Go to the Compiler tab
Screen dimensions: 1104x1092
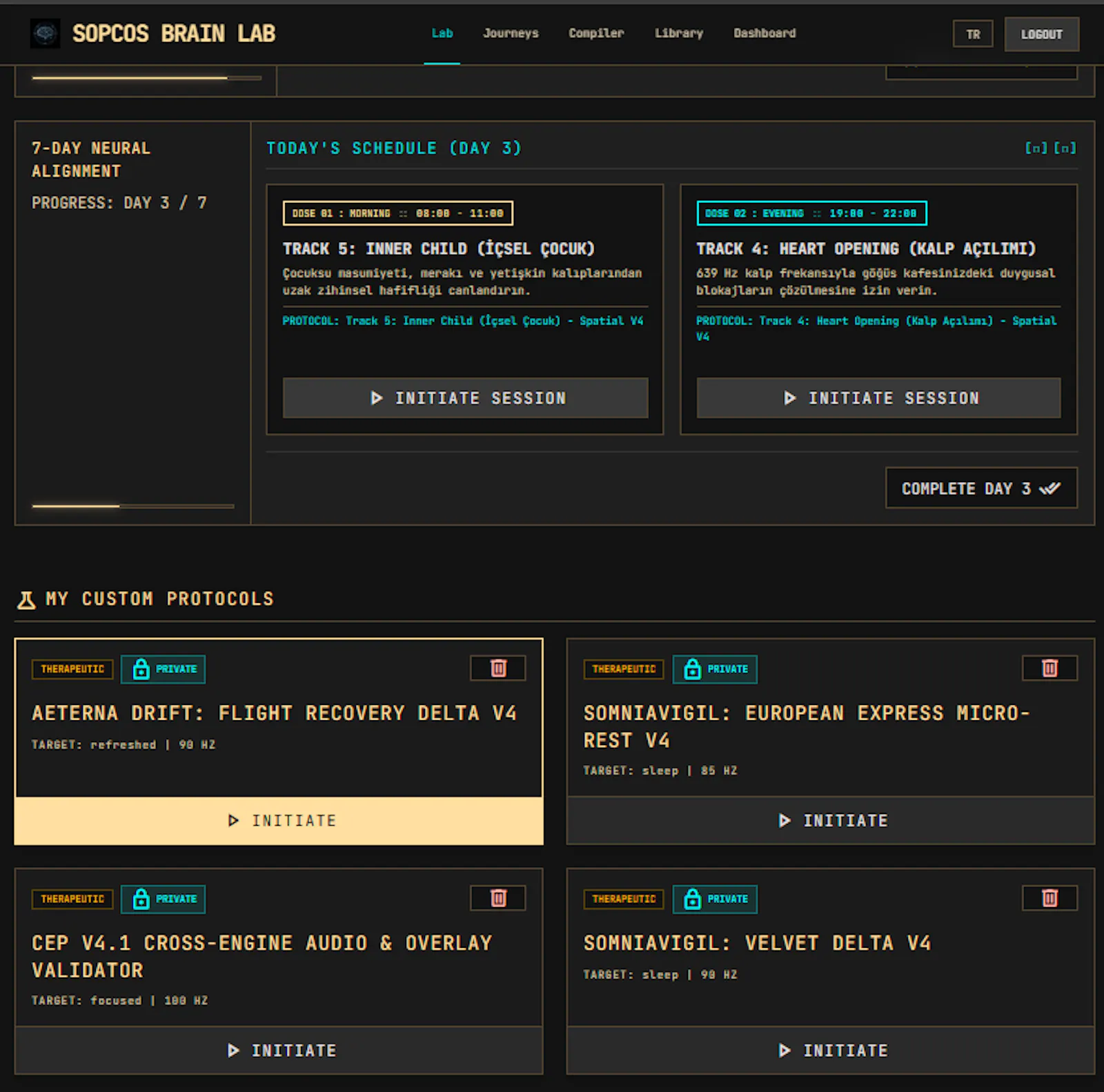pyautogui.click(x=596, y=33)
